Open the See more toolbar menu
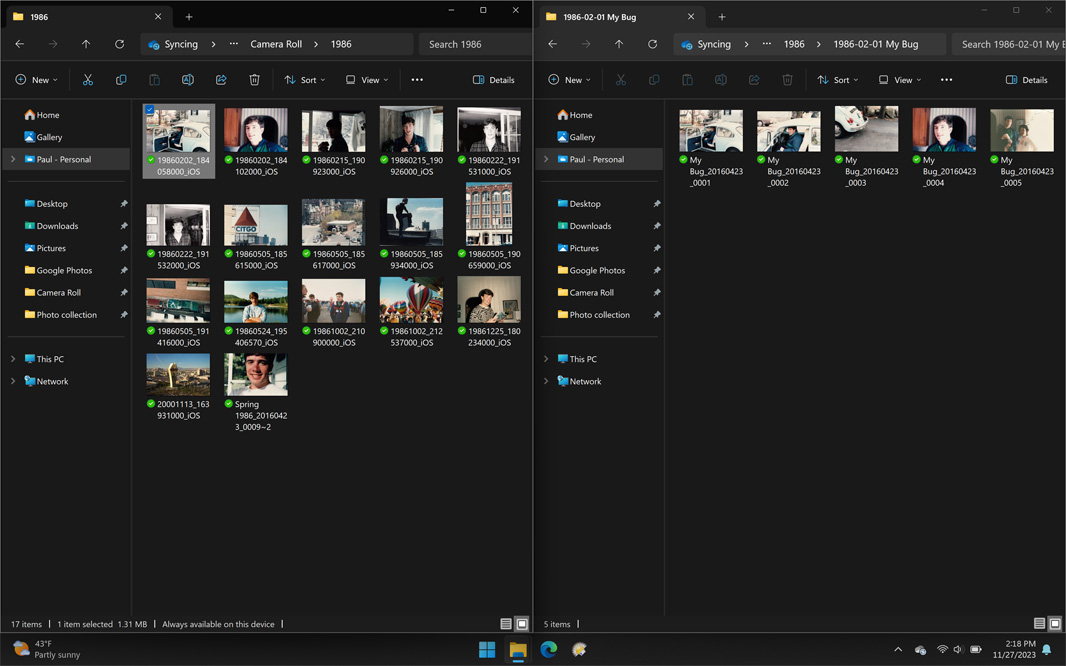This screenshot has height=666, width=1066. point(417,79)
